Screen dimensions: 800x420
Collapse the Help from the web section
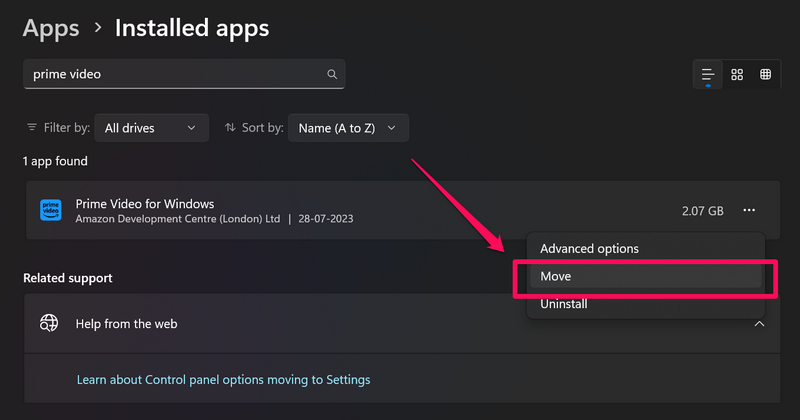[759, 324]
